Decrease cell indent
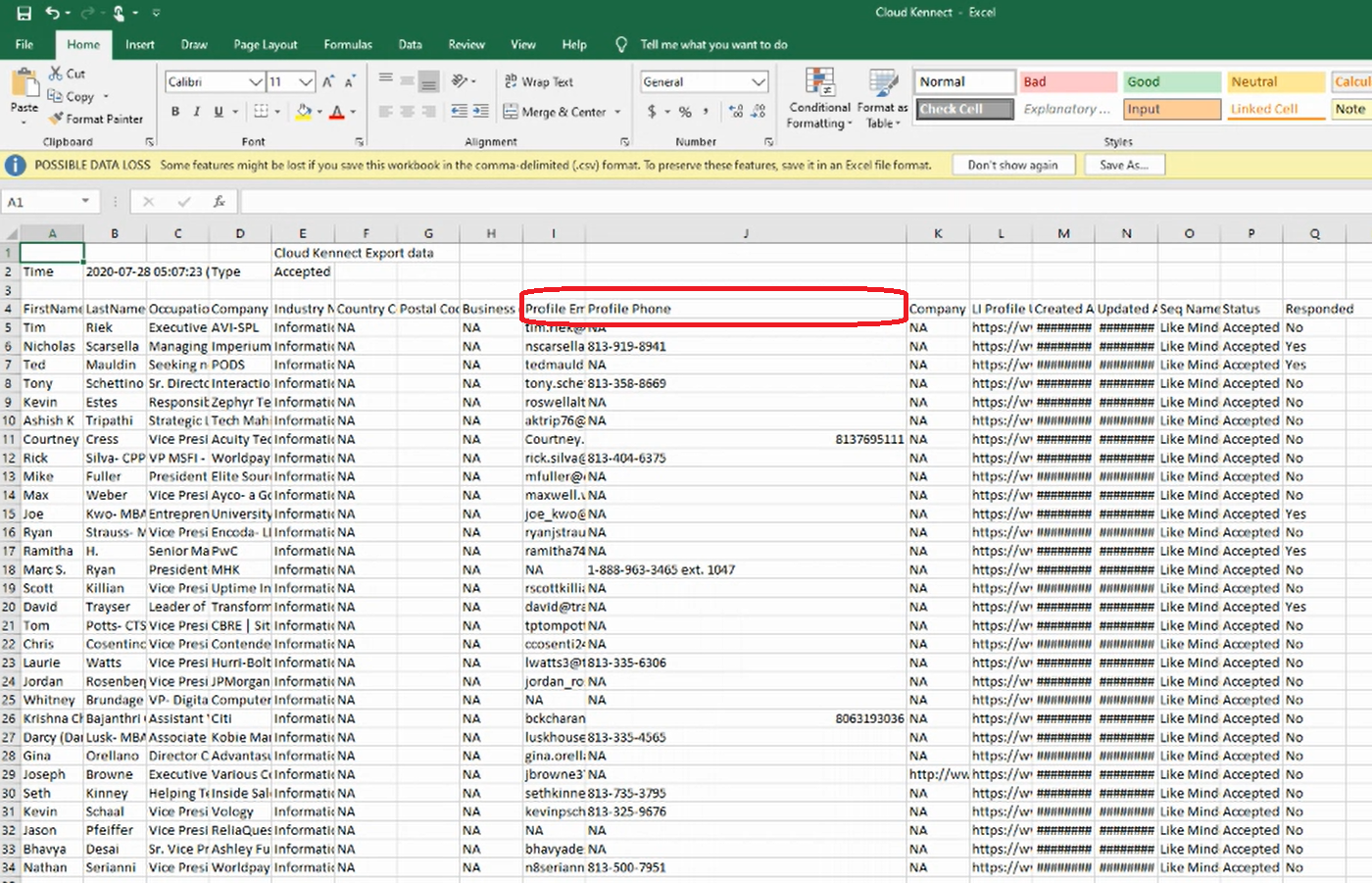The width and height of the screenshot is (1372, 883). tap(459, 112)
